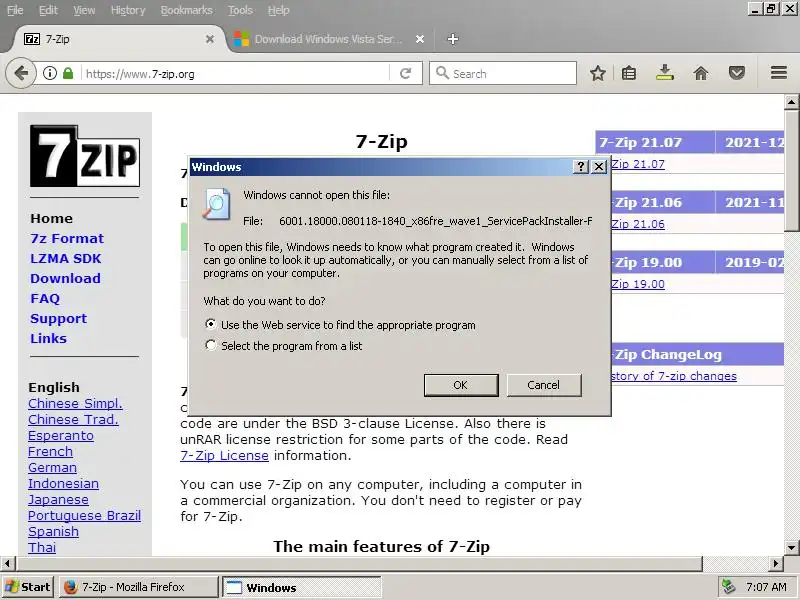Reload the page with the refresh icon
The height and width of the screenshot is (600, 800).
[x=406, y=73]
